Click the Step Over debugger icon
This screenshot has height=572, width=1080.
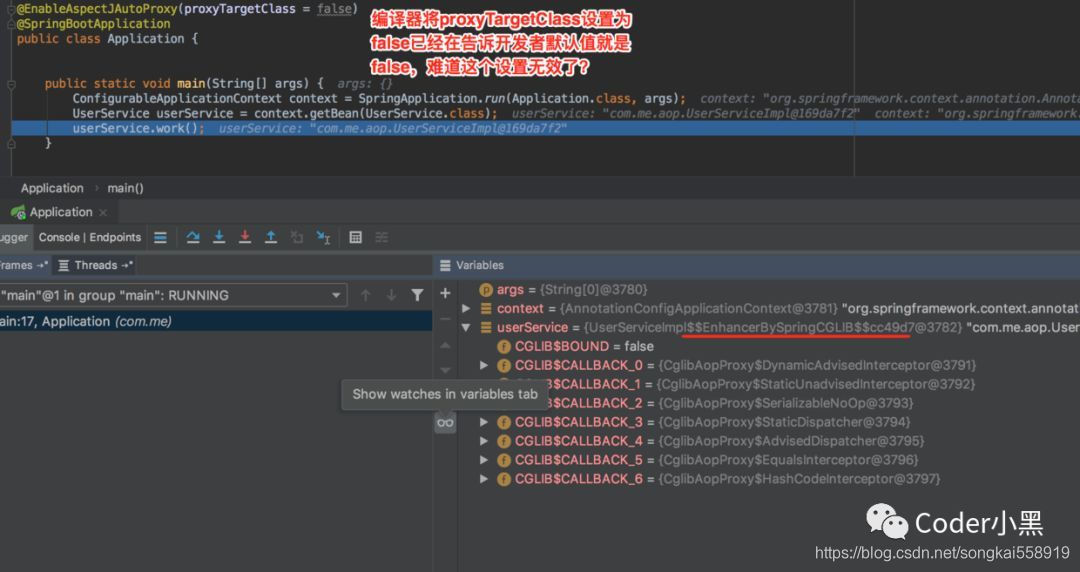pyautogui.click(x=193, y=237)
